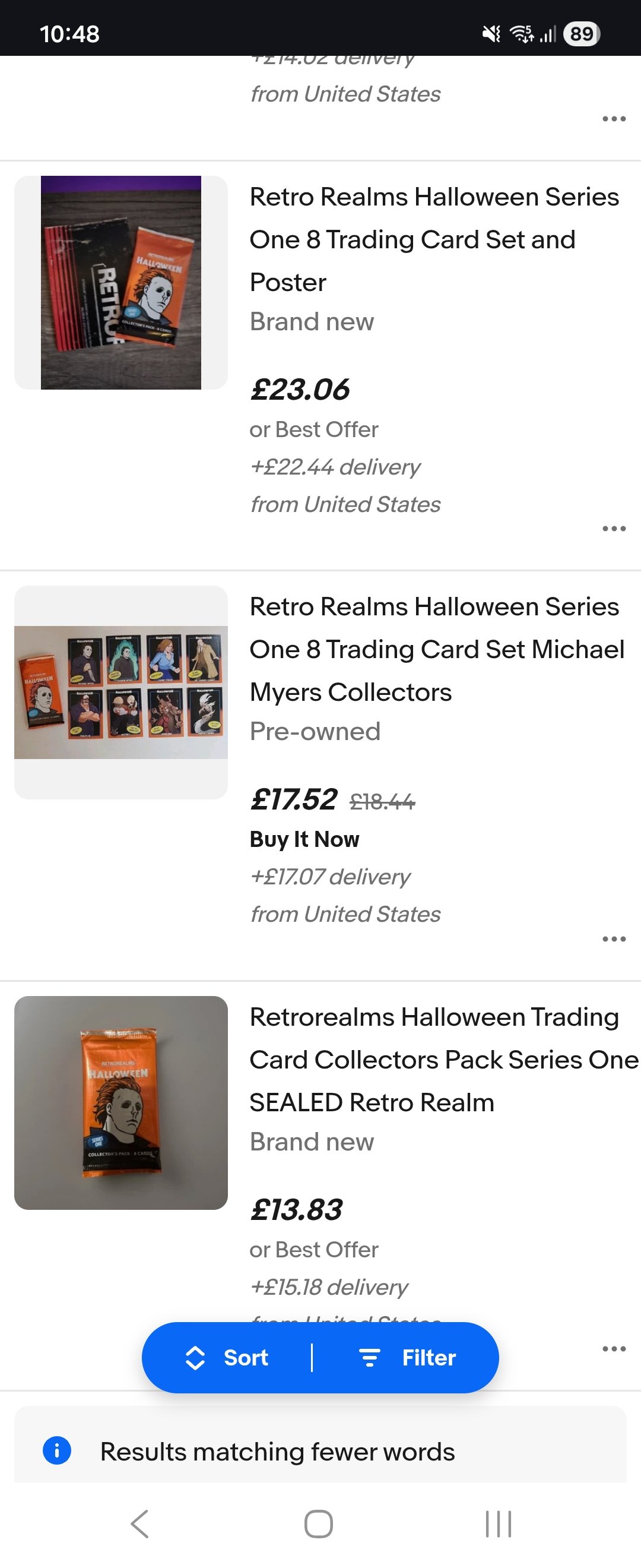641x1568 pixels.
Task: Open Michael Myers Collectors card set listing
Action: pos(436,649)
